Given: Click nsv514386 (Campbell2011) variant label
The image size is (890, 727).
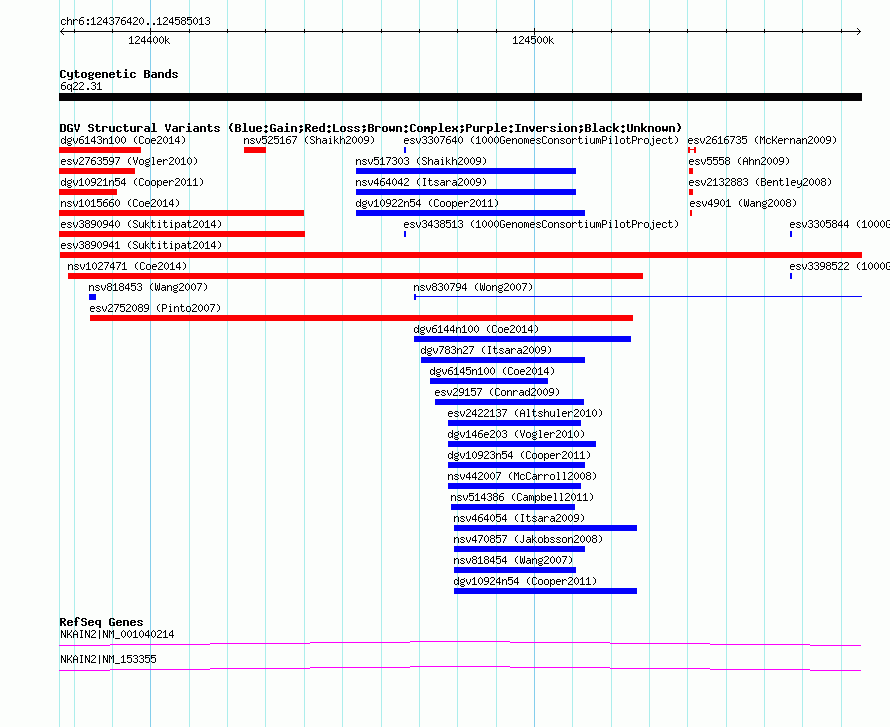Looking at the screenshot, I should click(522, 497).
